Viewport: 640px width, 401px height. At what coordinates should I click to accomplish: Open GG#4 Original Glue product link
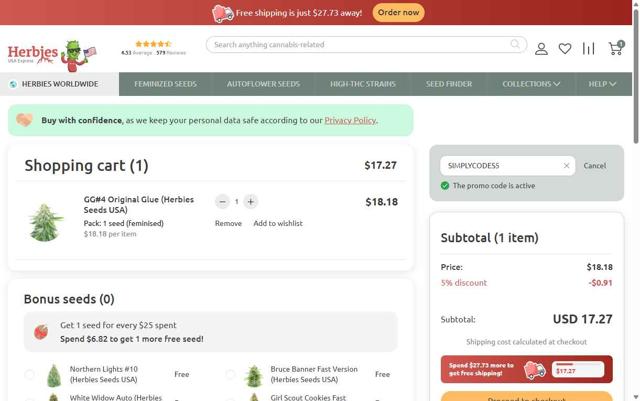139,205
